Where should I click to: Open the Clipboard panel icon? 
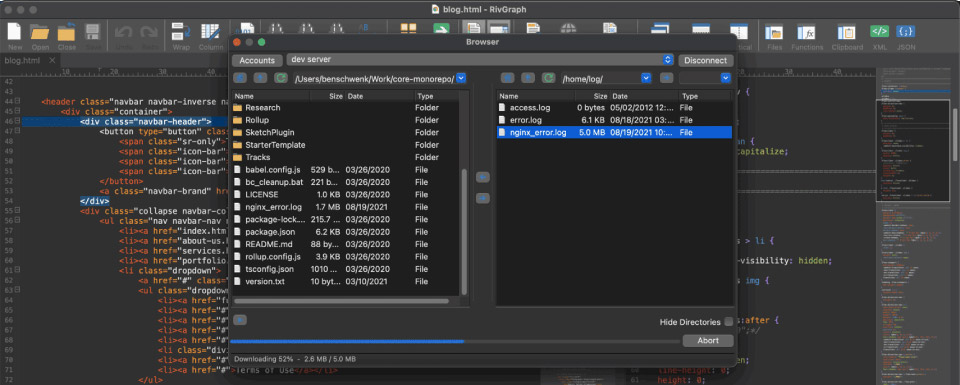(x=847, y=32)
